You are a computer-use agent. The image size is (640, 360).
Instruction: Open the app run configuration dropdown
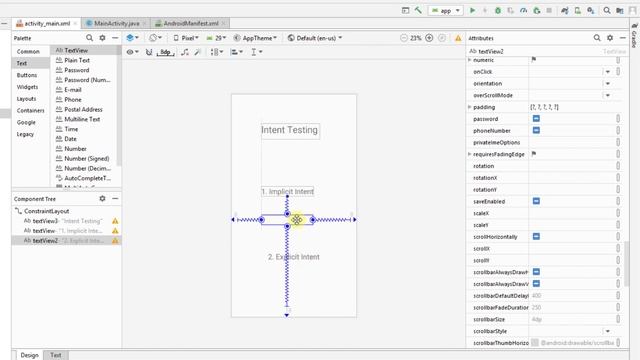tap(446, 11)
